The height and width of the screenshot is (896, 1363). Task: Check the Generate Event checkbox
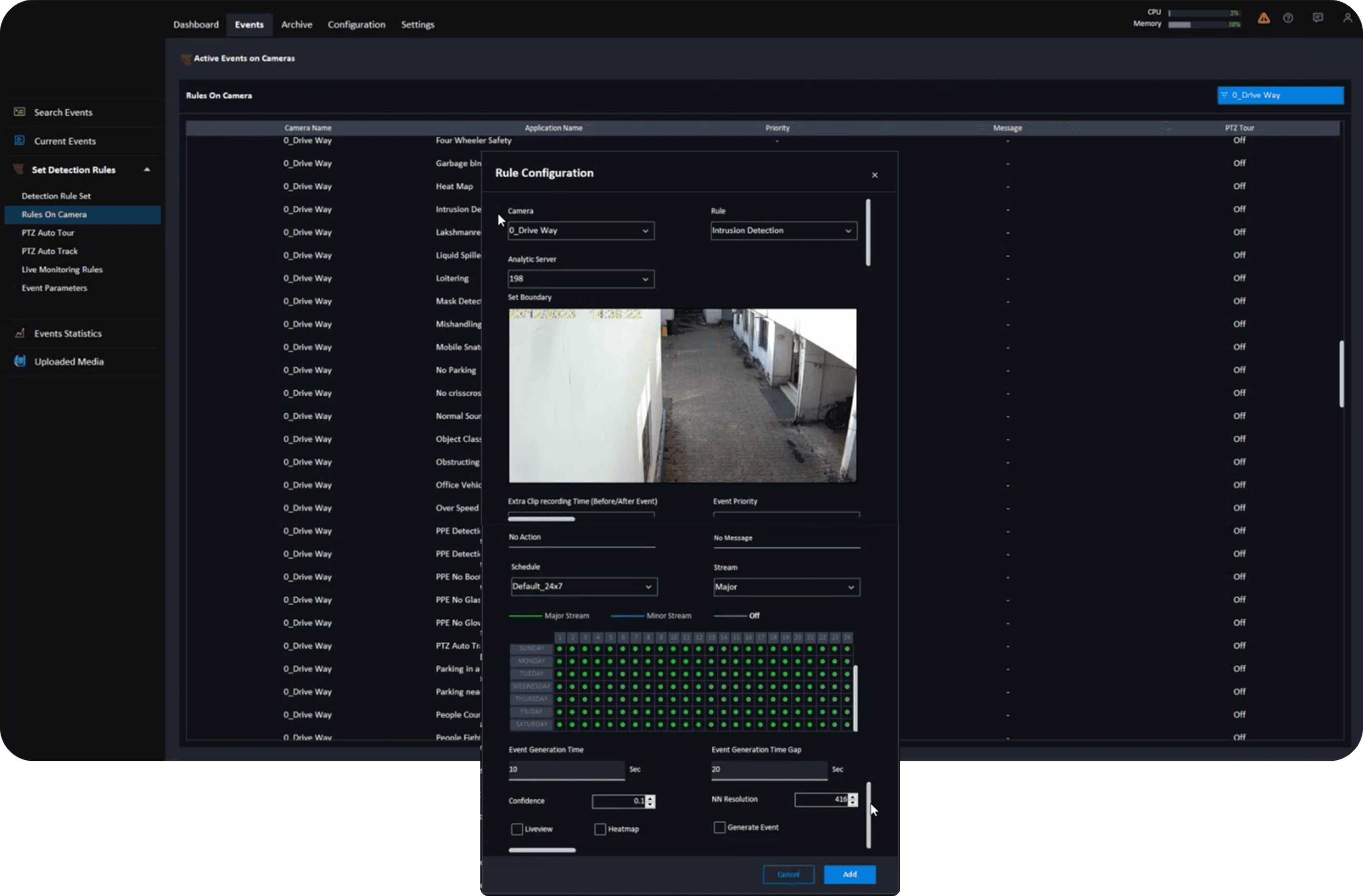click(x=719, y=827)
